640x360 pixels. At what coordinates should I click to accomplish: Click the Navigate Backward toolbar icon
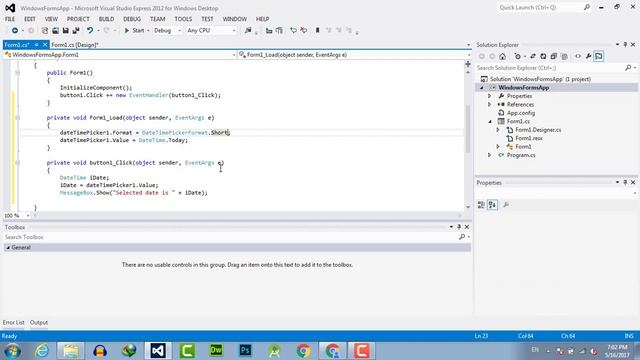15,31
